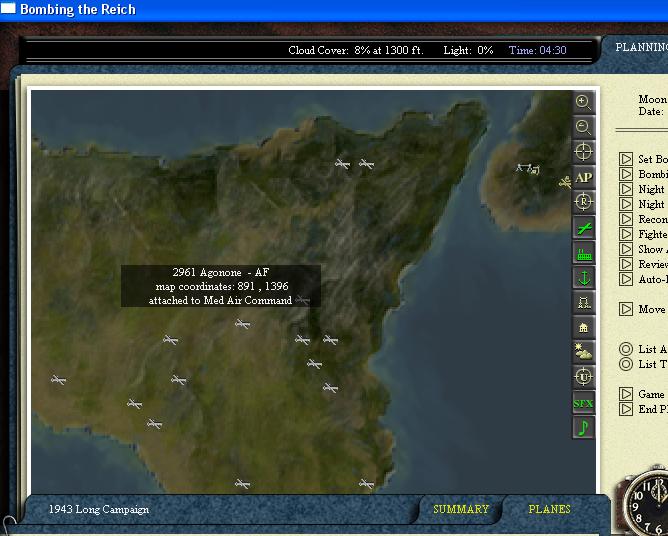668x536 pixels.
Task: Click the small city building icon
Action: coord(583,328)
